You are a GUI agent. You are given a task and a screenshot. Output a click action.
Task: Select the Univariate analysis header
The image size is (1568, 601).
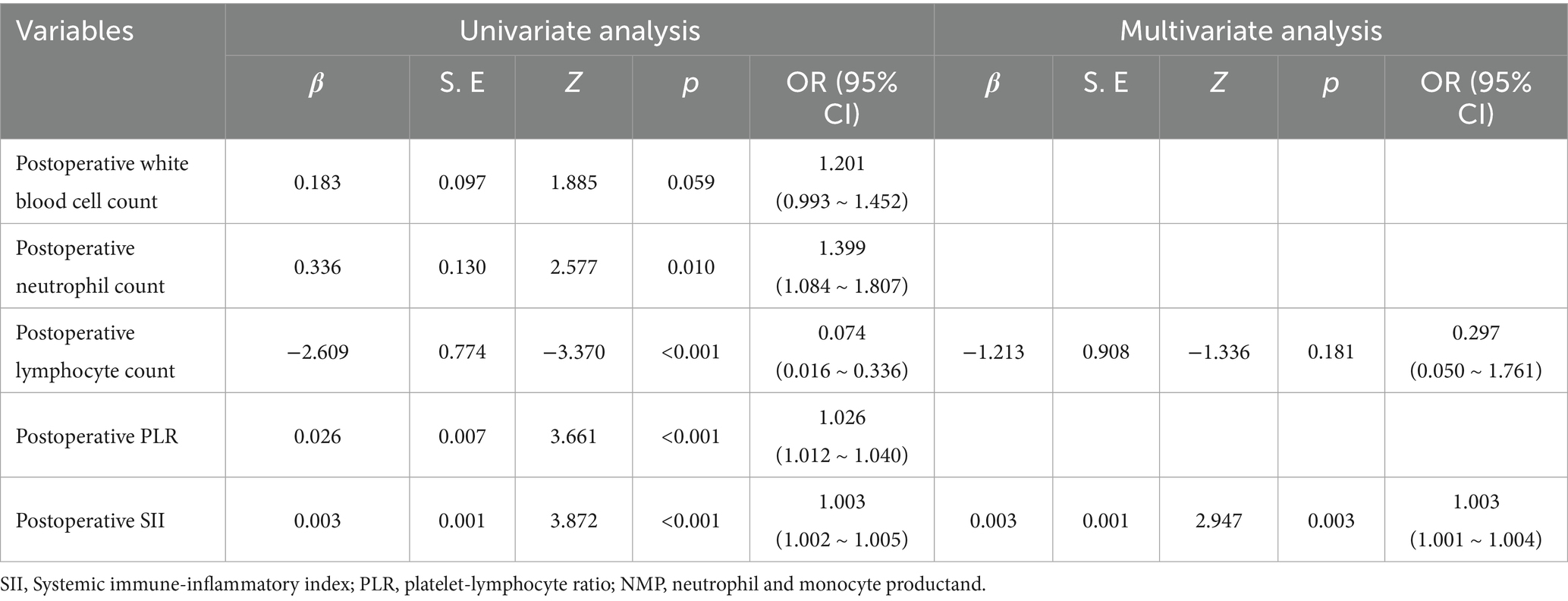tap(580, 31)
